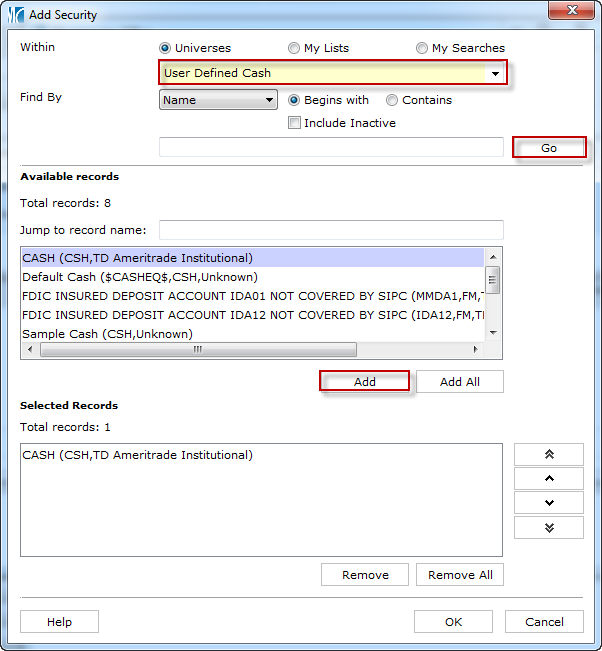Screen dimensions: 602x651
Task: Open the User Defined Cash dropdown
Action: point(494,73)
